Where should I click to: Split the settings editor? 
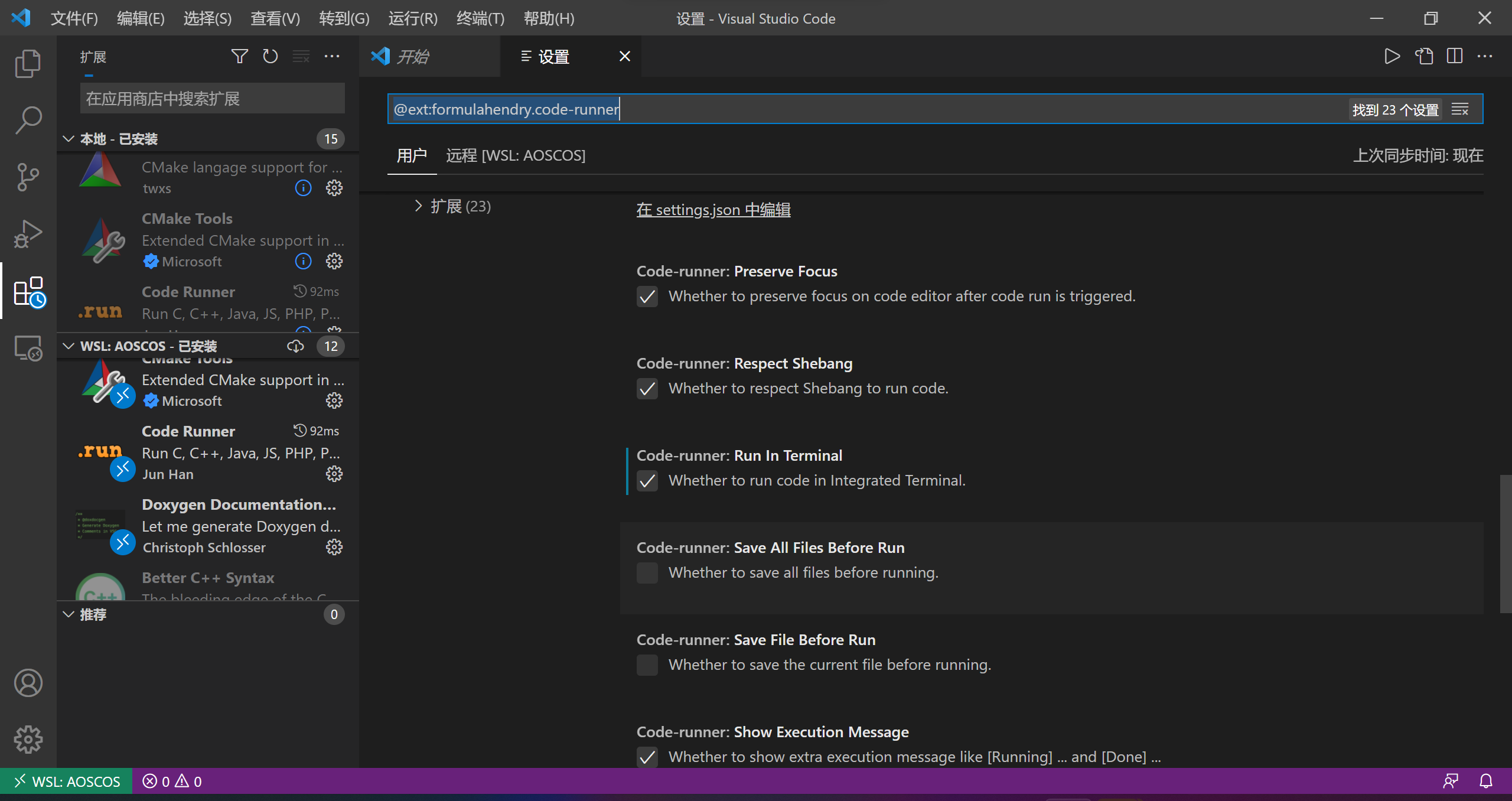(1454, 56)
